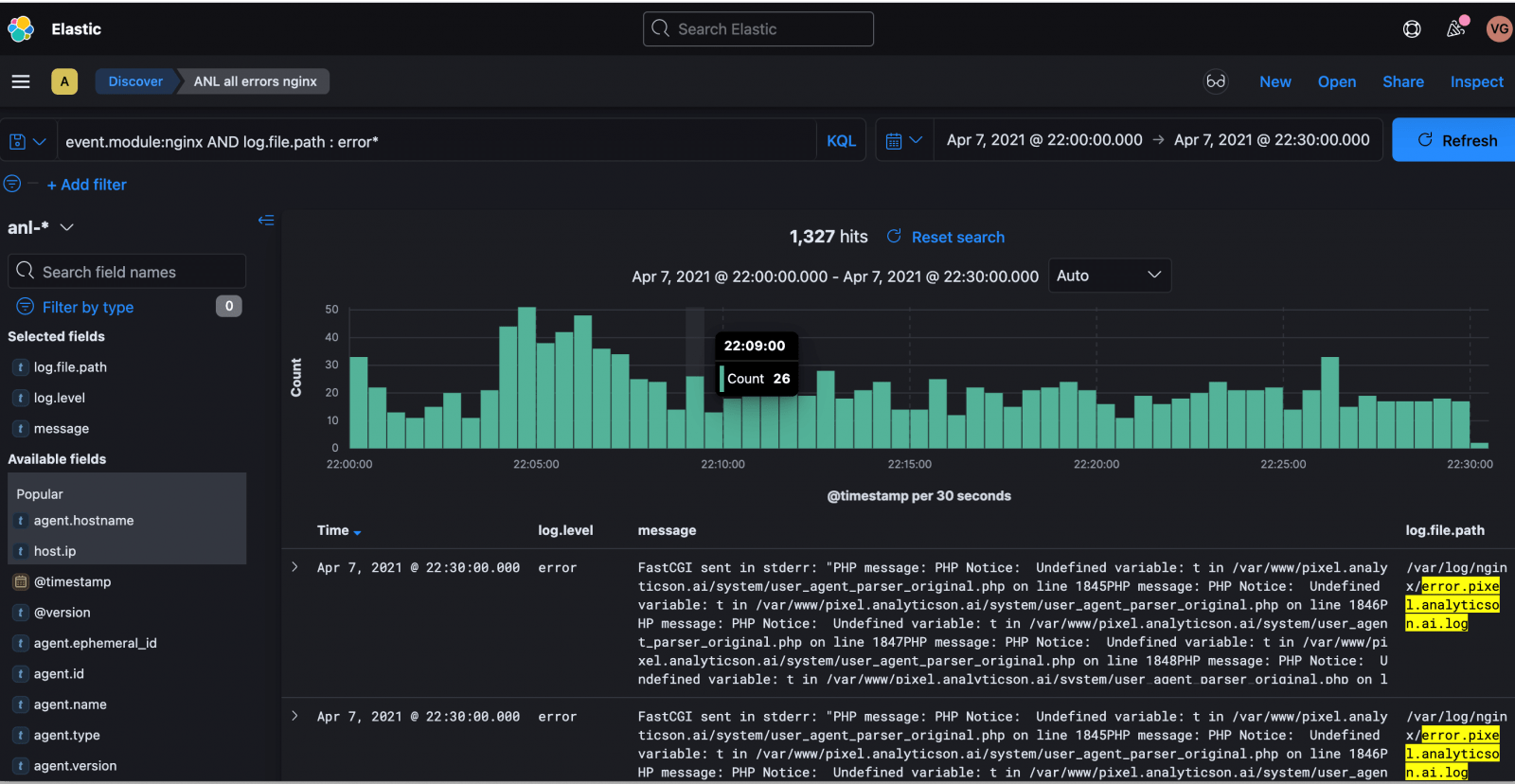Toggle the KQL query language switch

pyautogui.click(x=841, y=140)
